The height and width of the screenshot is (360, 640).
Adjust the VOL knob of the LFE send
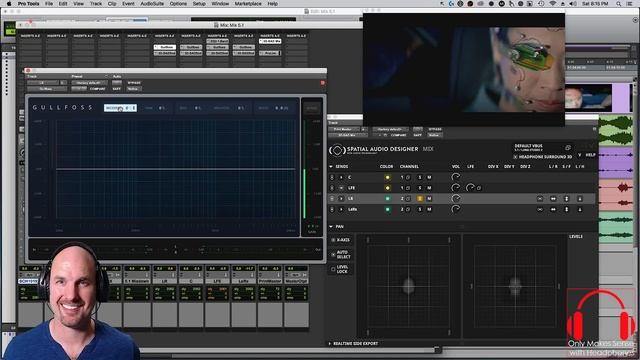click(456, 188)
